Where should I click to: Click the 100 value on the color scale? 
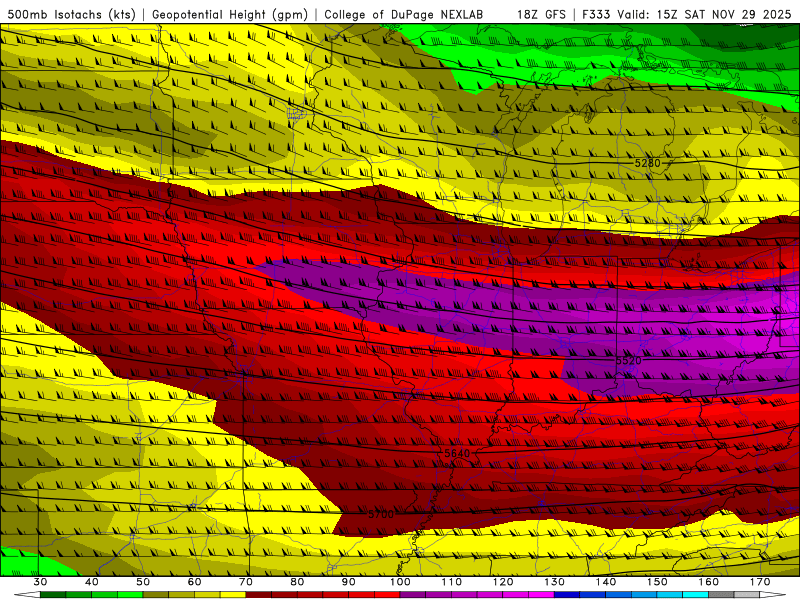point(401,582)
